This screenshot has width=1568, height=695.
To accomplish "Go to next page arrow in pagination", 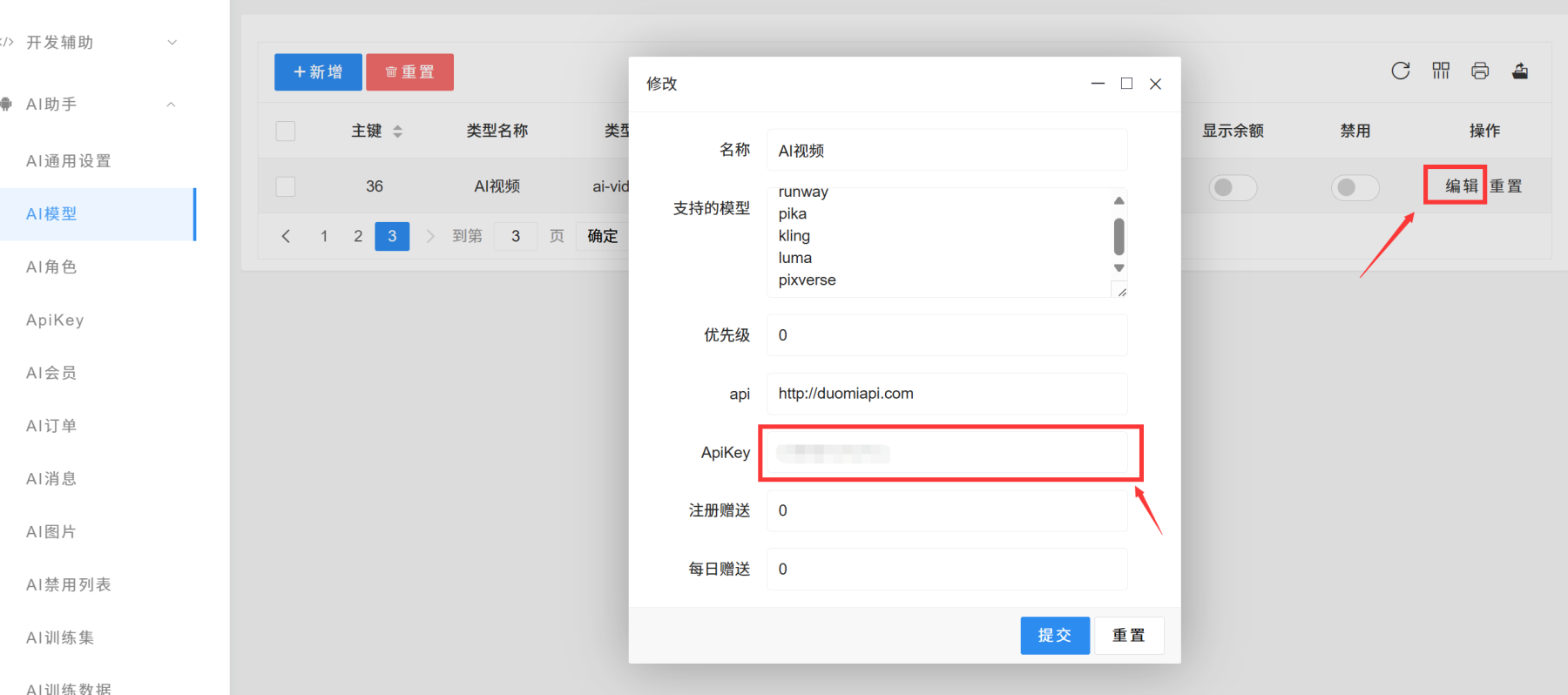I will click(x=429, y=236).
